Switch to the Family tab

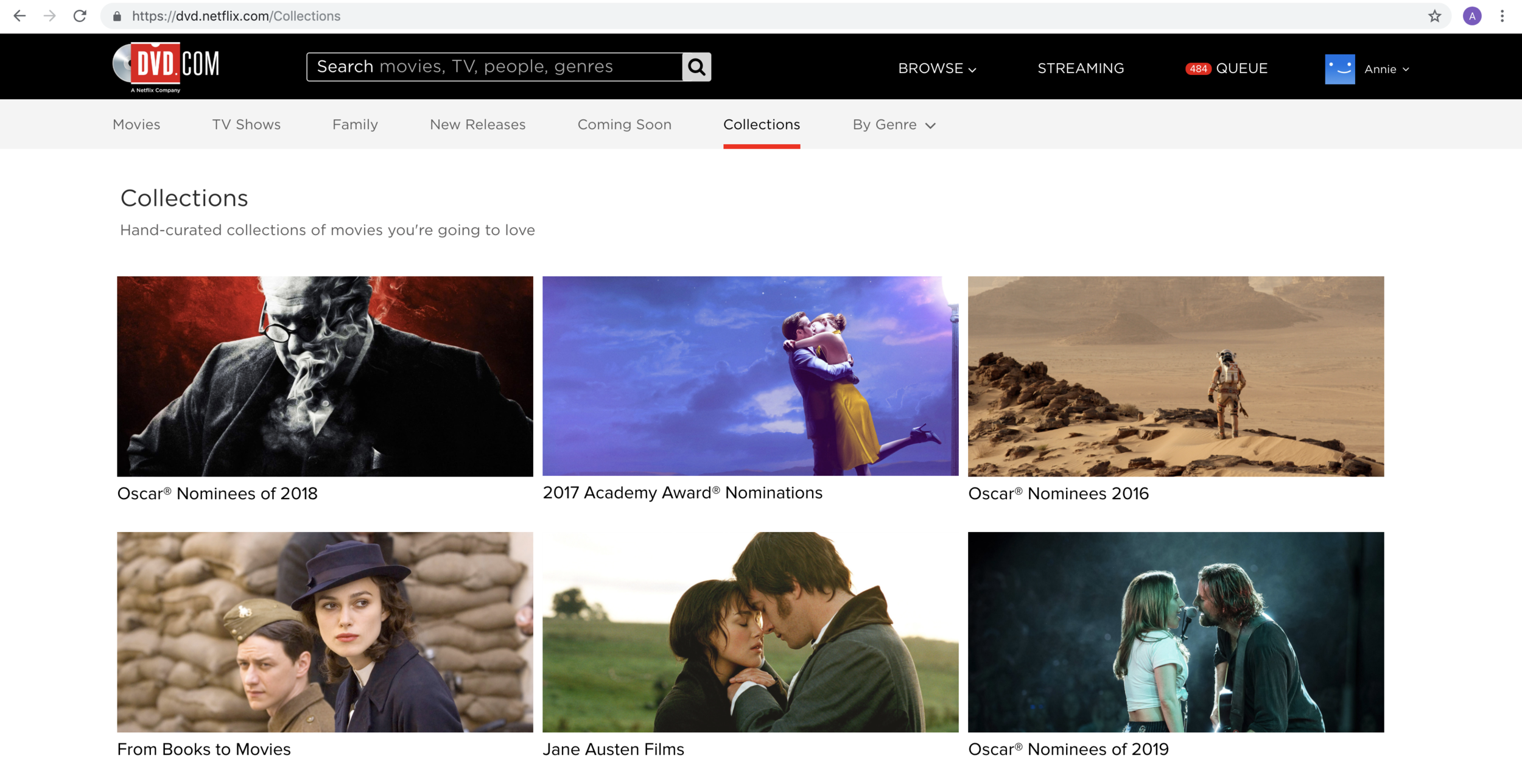pos(355,125)
